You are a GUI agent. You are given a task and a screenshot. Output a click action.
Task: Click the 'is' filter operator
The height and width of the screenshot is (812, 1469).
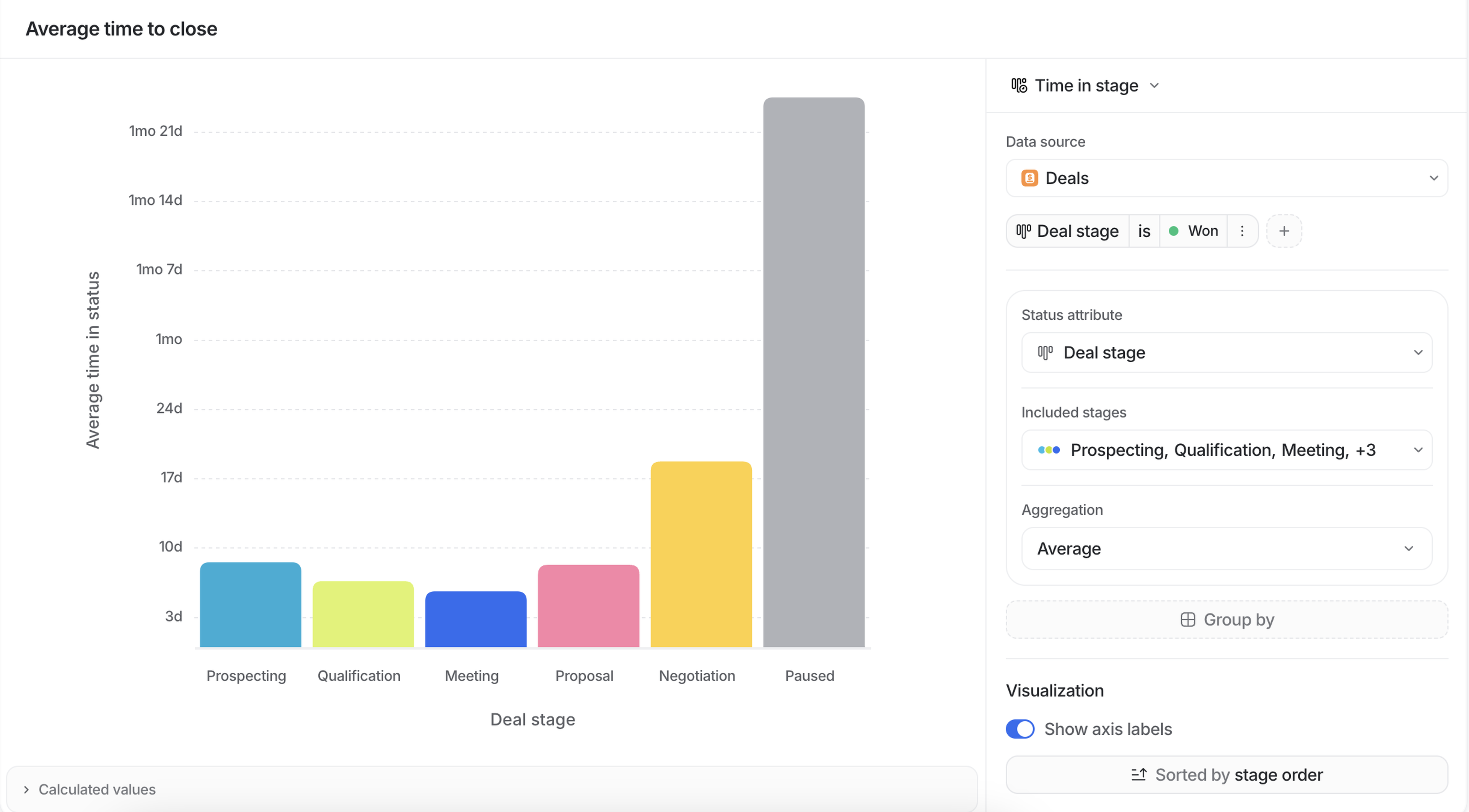[x=1144, y=231]
